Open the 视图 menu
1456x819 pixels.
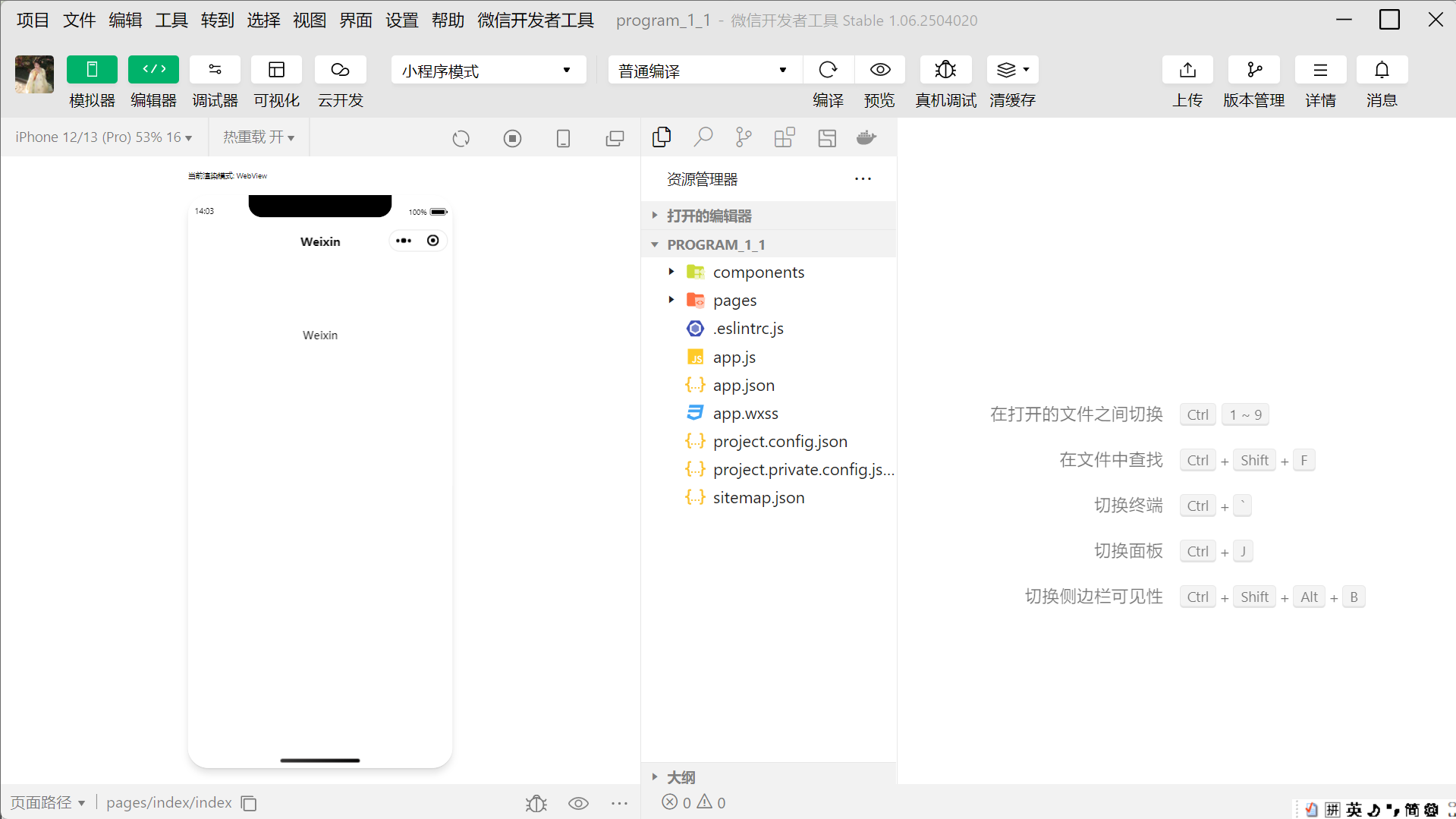[x=310, y=20]
